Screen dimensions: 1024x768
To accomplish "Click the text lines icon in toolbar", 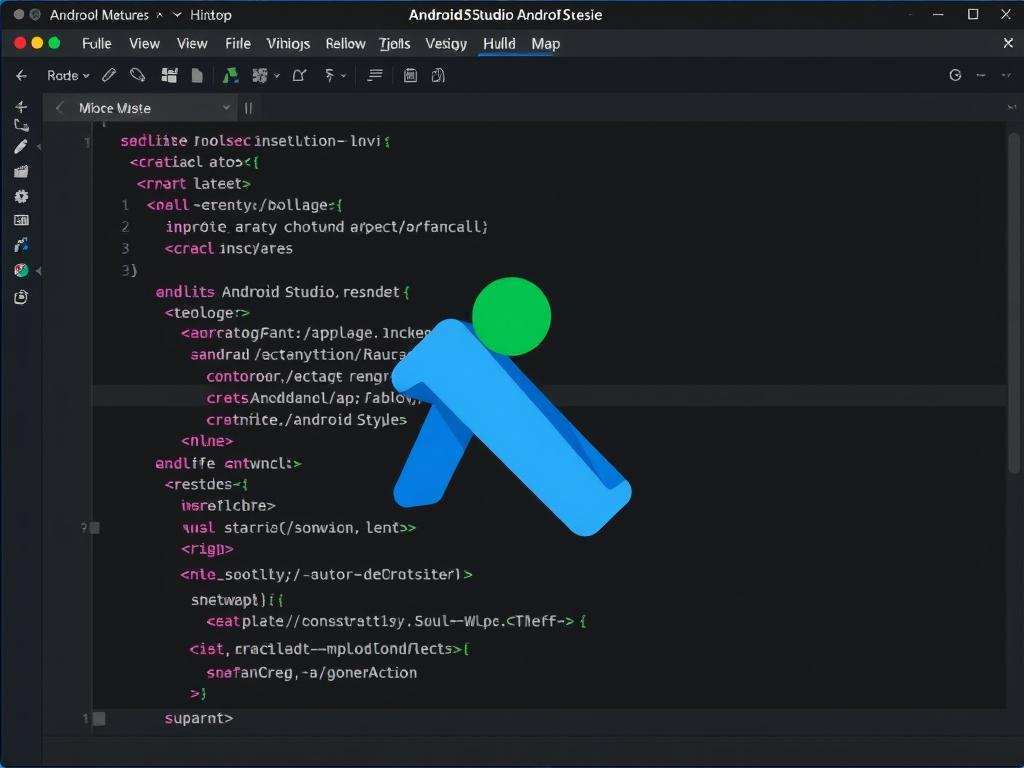I will 375,75.
